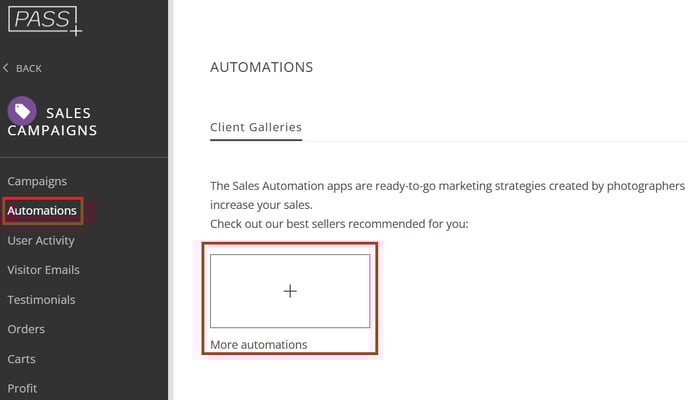This screenshot has width=688, height=400.
Task: Click the BACK link text
Action: click(x=29, y=68)
